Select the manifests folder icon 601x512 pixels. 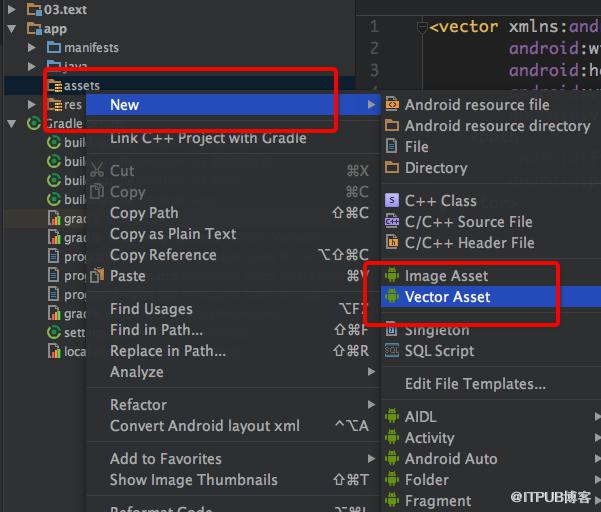[x=54, y=47]
